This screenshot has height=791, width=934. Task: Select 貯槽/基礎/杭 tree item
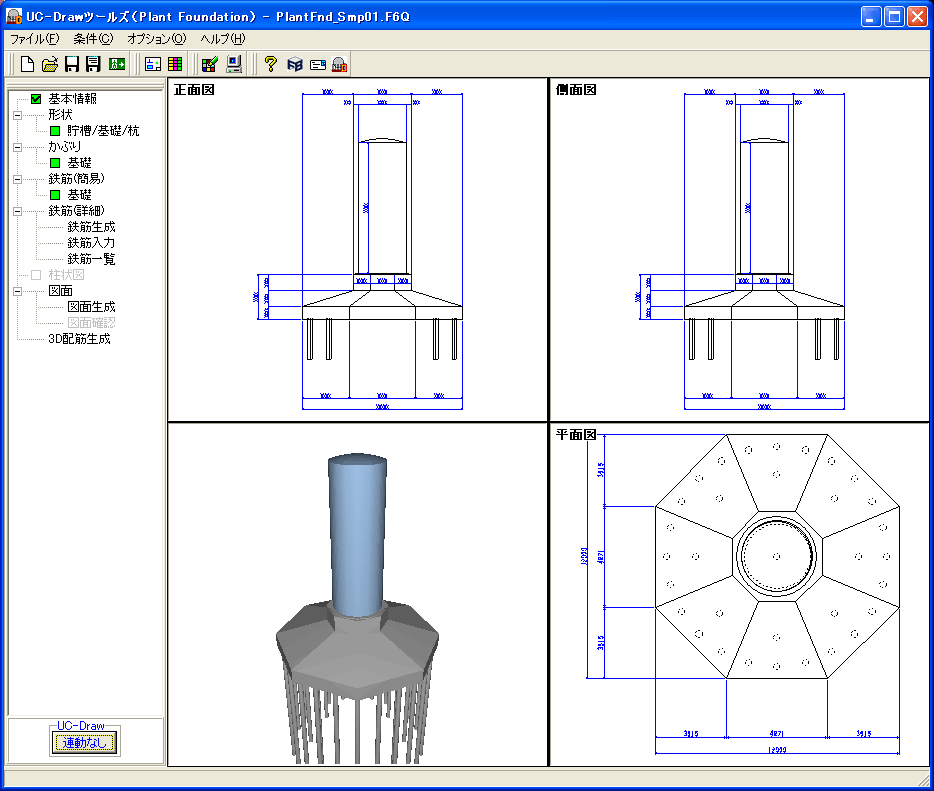(x=103, y=131)
